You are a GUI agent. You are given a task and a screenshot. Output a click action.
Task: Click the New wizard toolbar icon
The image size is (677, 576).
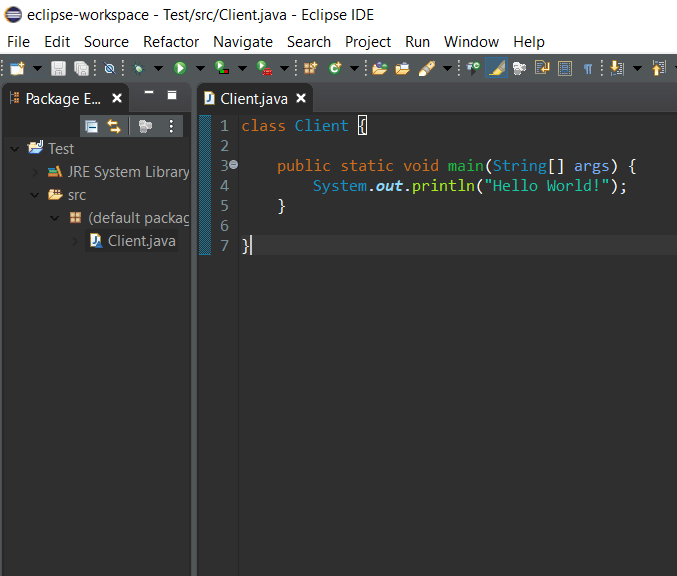tap(17, 68)
